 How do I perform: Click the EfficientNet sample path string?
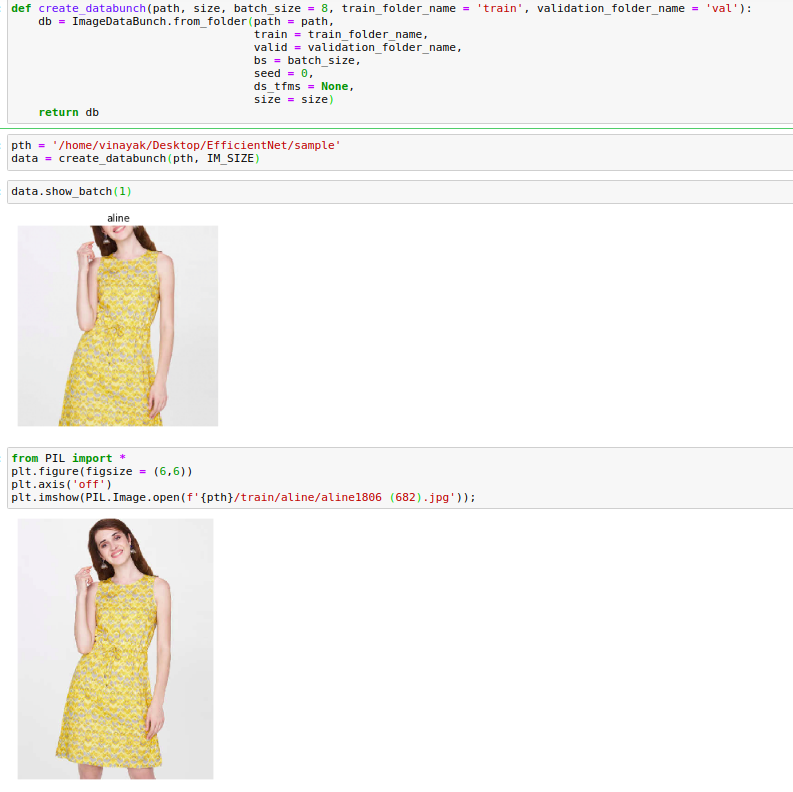click(x=196, y=145)
